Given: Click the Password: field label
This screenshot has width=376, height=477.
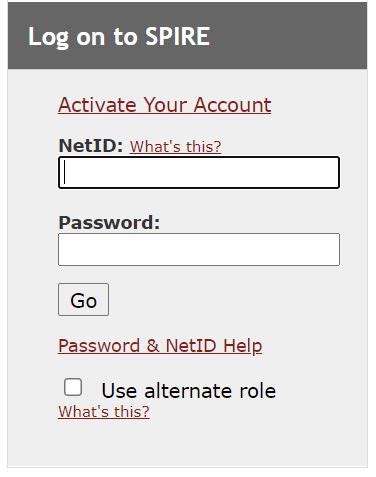Looking at the screenshot, I should [109, 222].
